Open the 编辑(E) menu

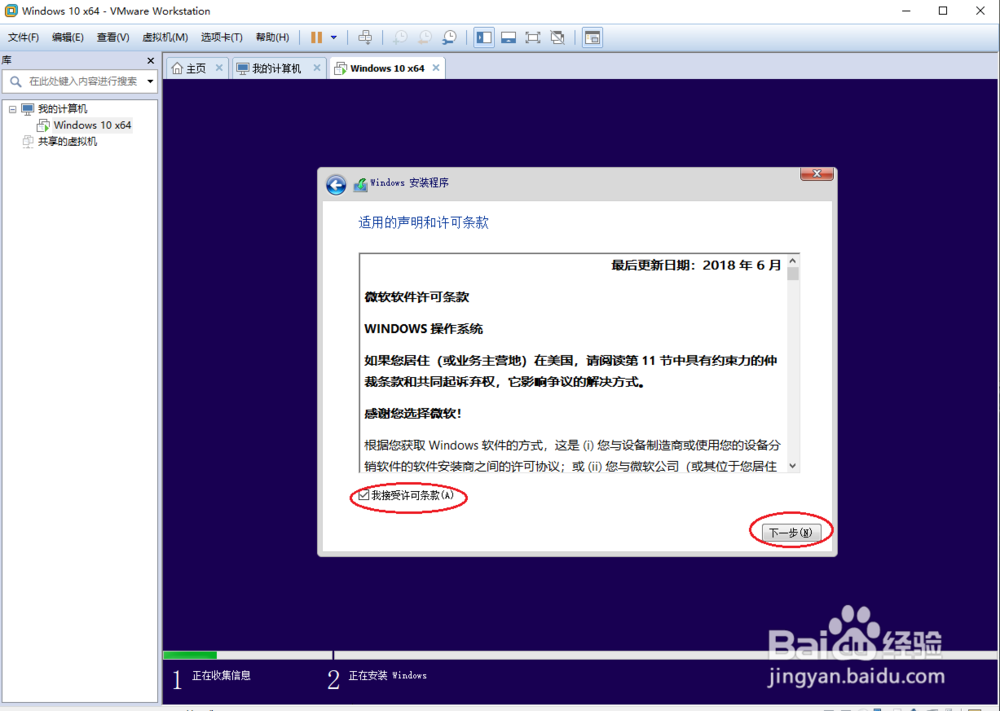(68, 38)
